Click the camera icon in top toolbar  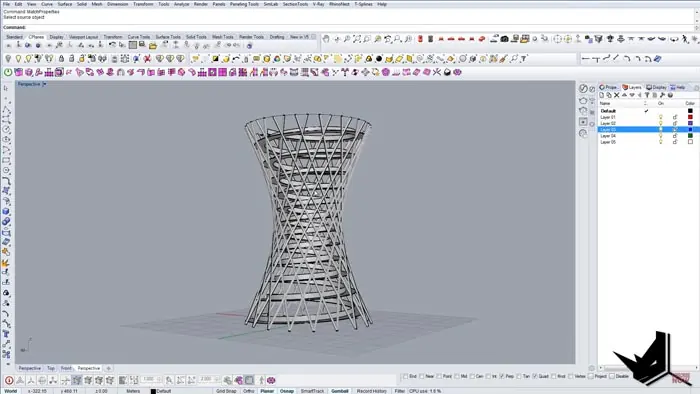coord(504,39)
